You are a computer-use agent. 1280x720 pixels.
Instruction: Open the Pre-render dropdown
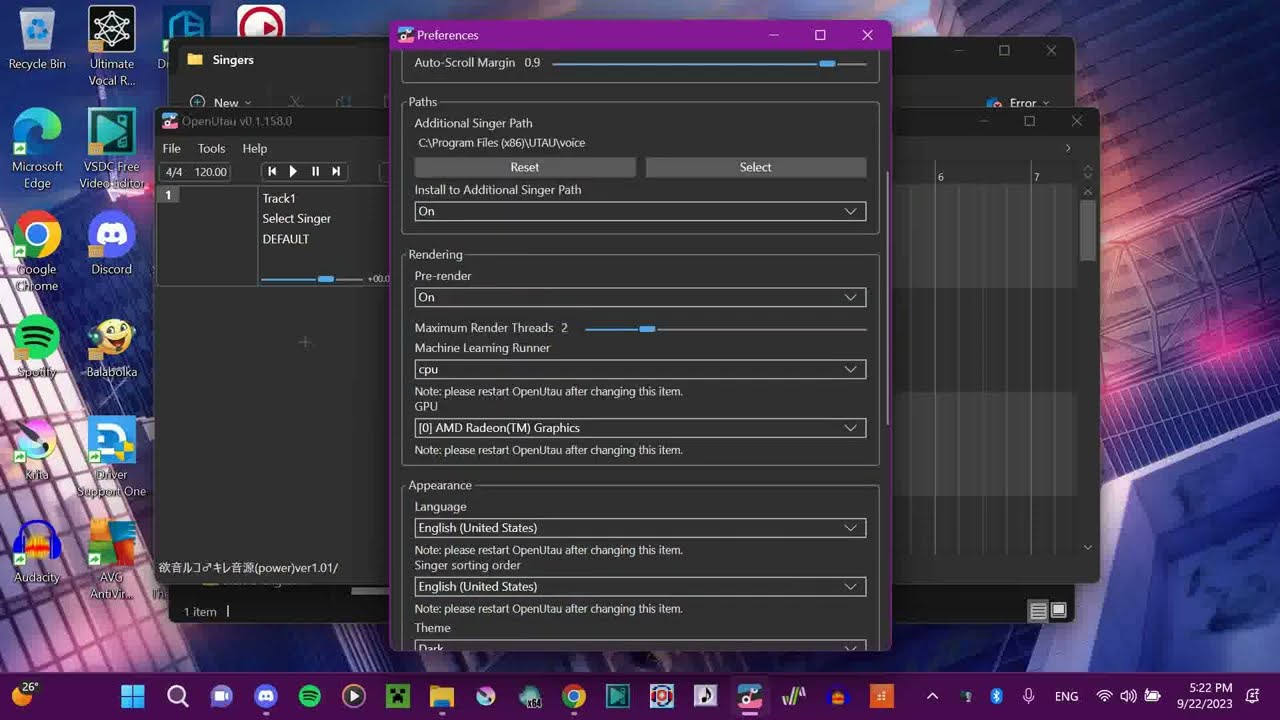[x=640, y=297]
